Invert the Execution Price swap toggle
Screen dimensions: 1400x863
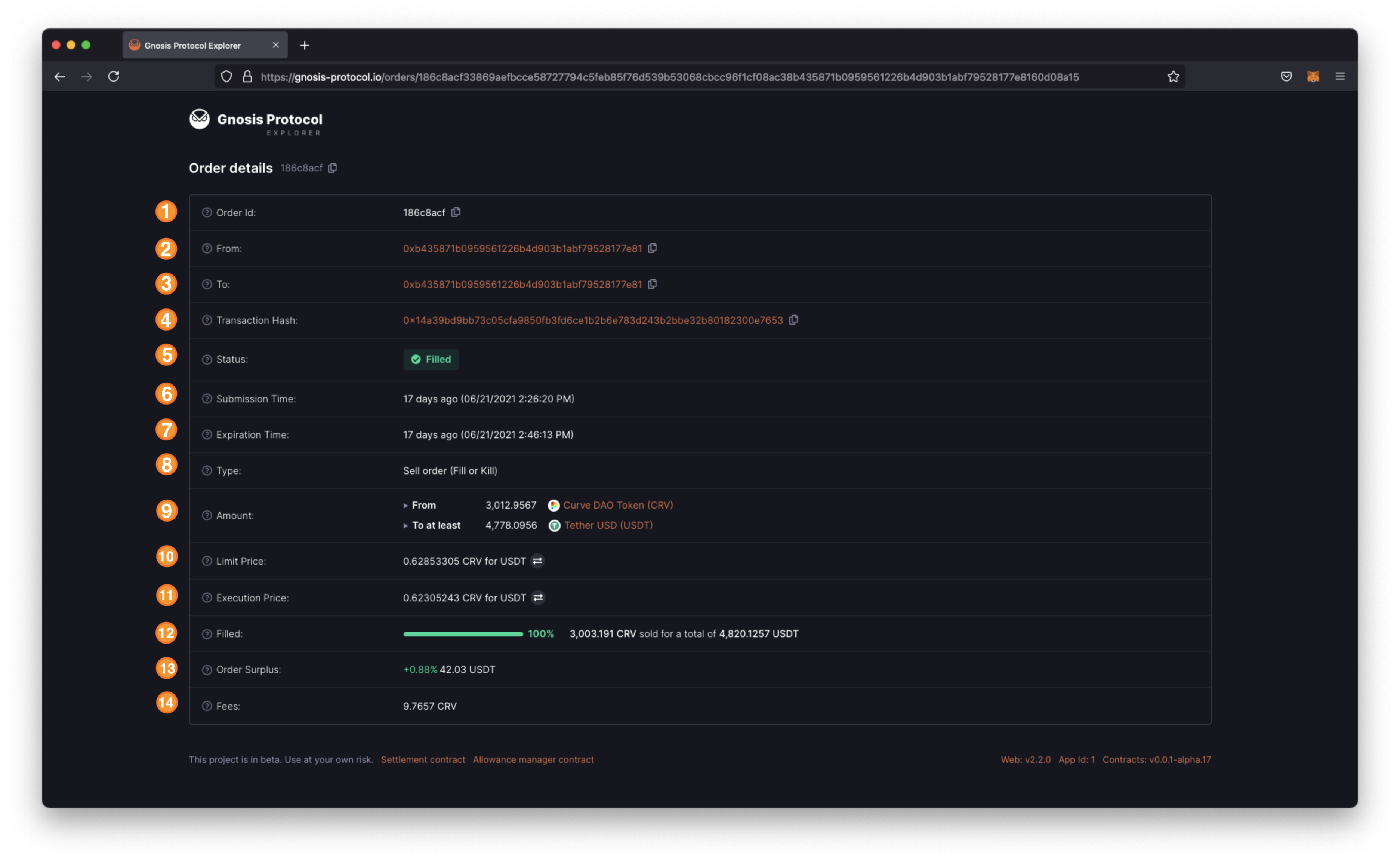point(537,598)
